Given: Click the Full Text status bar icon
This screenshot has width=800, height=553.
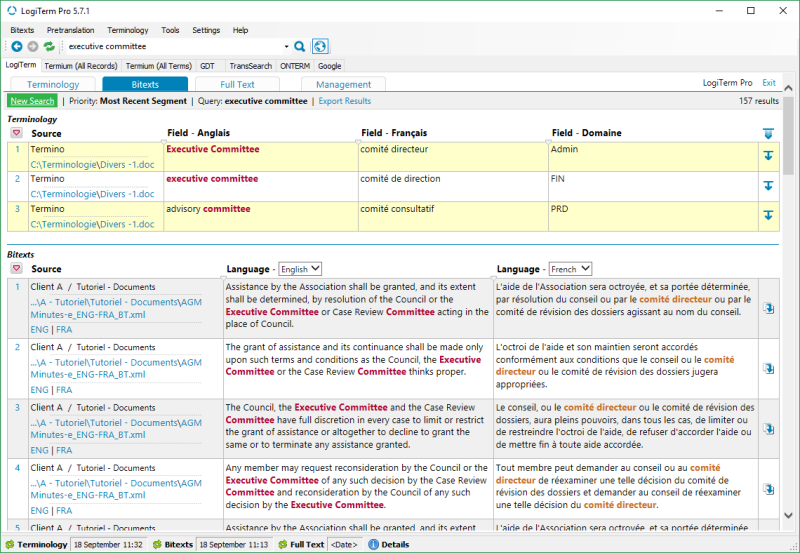Looking at the screenshot, I should coord(283,544).
